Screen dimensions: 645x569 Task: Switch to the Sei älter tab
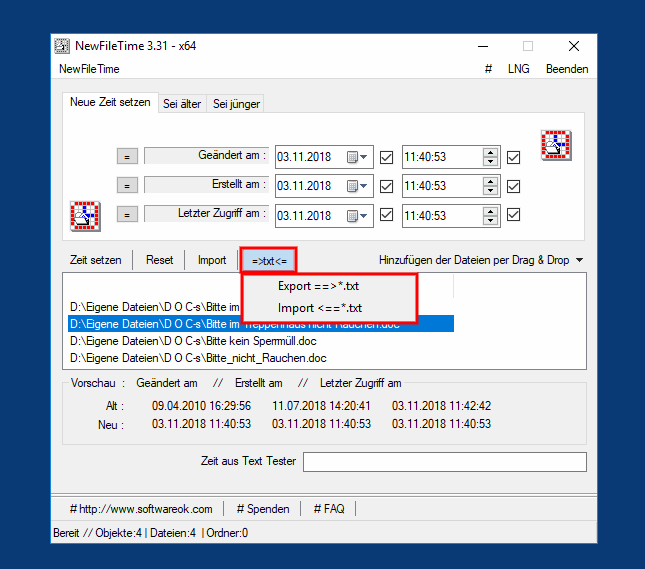182,104
